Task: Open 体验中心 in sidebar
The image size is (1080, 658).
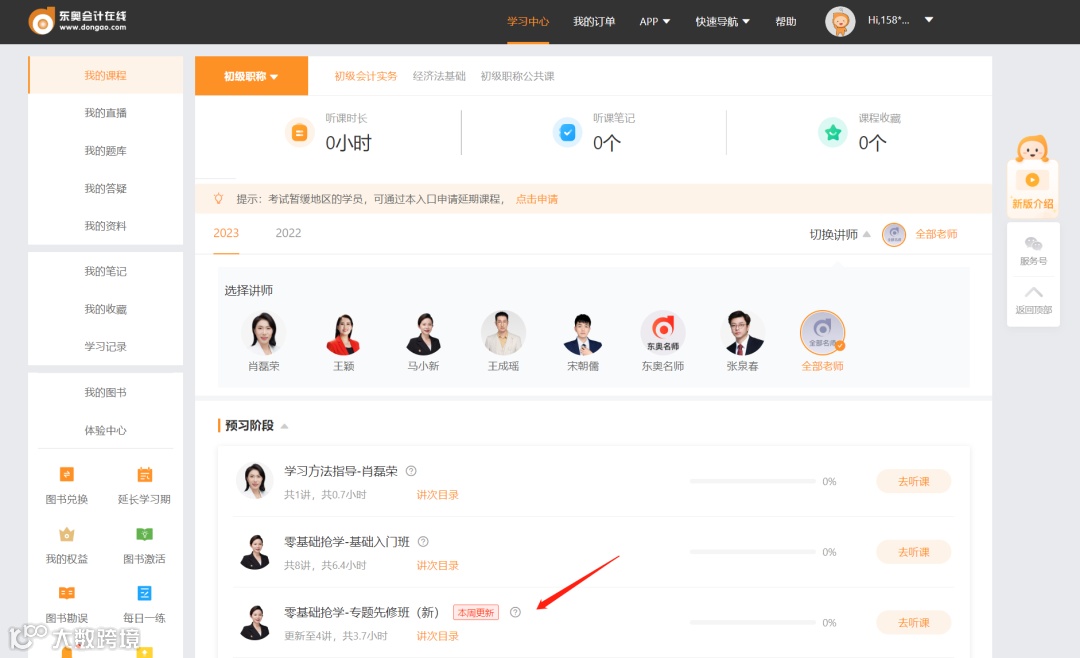Action: [x=105, y=431]
